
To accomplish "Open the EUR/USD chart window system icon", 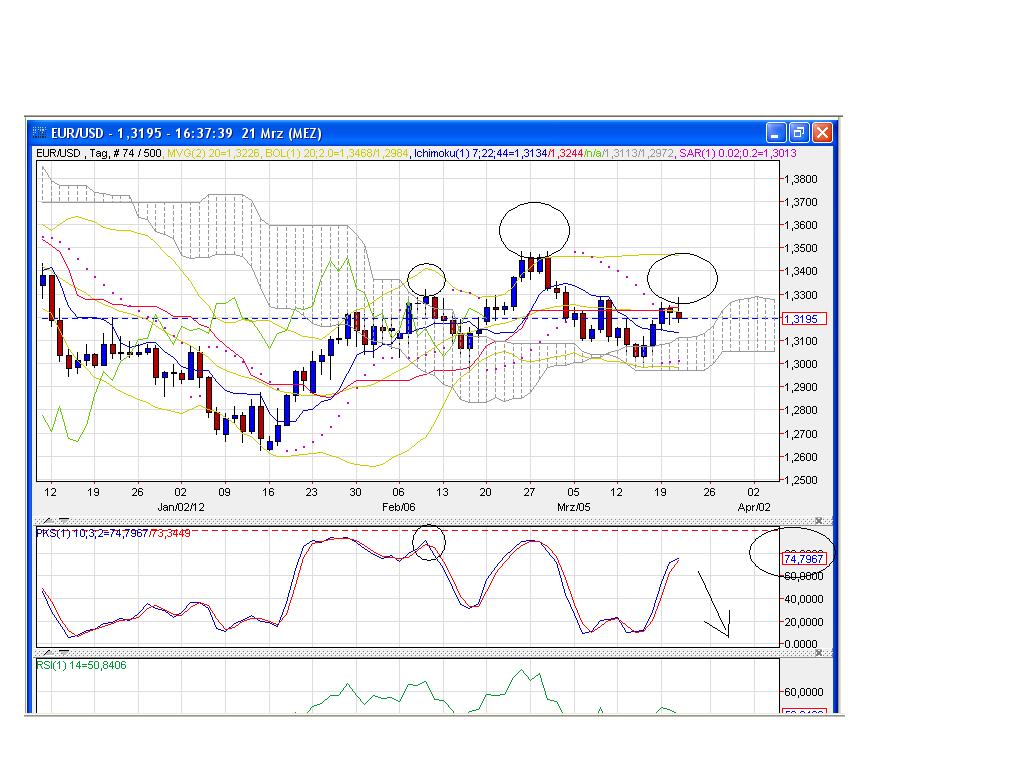I will (39, 133).
